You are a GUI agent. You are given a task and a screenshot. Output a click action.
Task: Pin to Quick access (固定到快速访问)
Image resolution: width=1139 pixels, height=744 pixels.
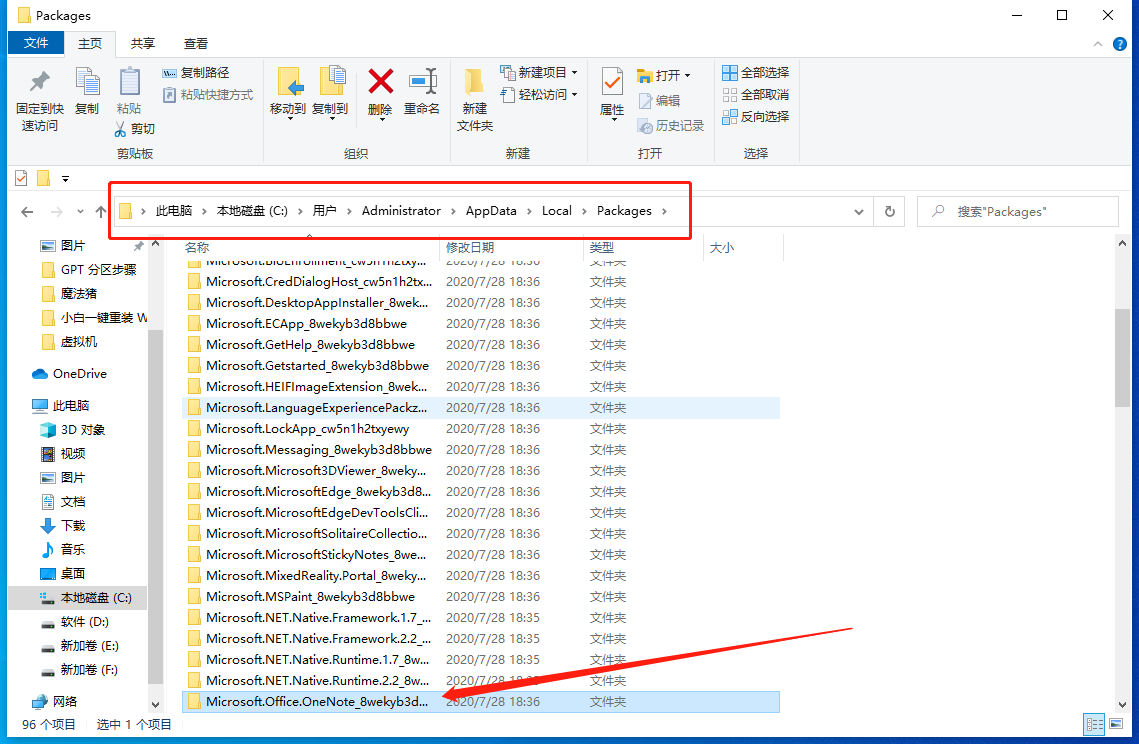pos(39,100)
